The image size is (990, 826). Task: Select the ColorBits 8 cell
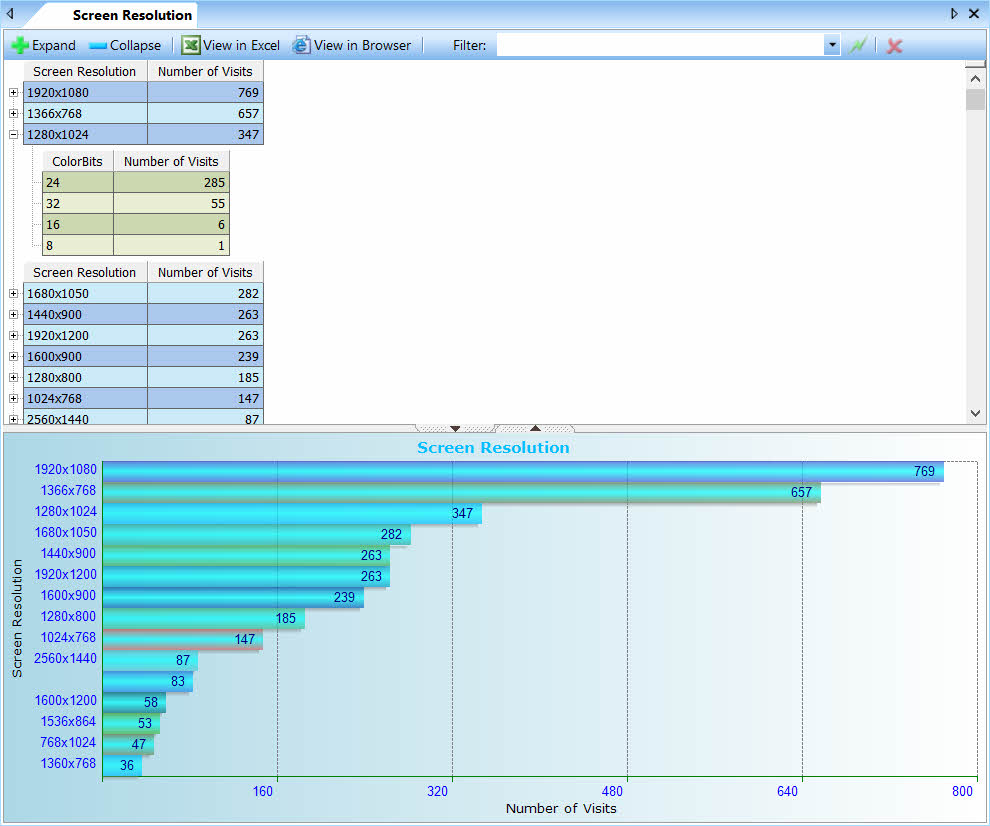(x=78, y=245)
